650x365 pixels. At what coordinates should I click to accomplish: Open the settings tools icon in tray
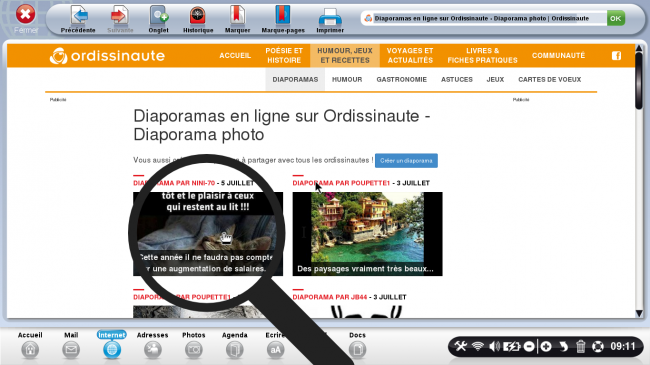click(461, 346)
